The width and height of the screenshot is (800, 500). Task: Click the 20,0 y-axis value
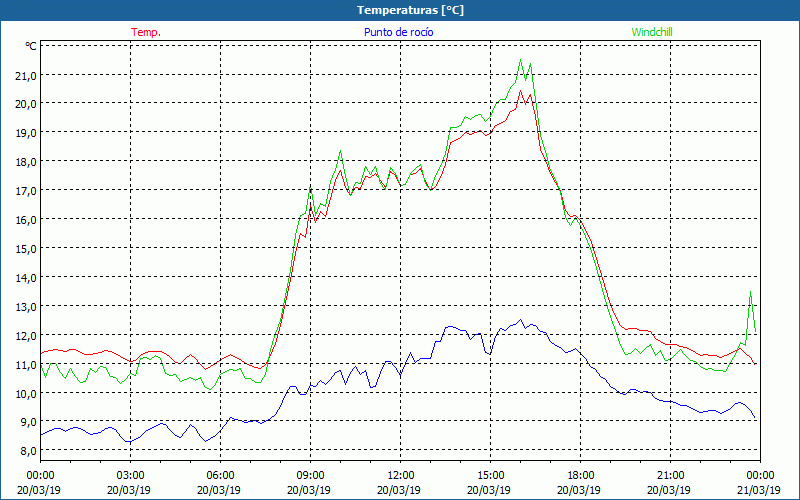(26, 104)
